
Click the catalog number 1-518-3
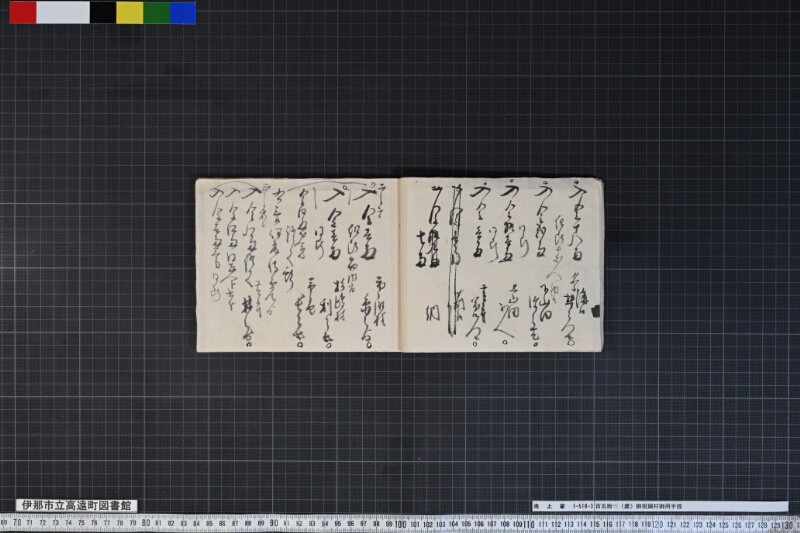coord(582,506)
